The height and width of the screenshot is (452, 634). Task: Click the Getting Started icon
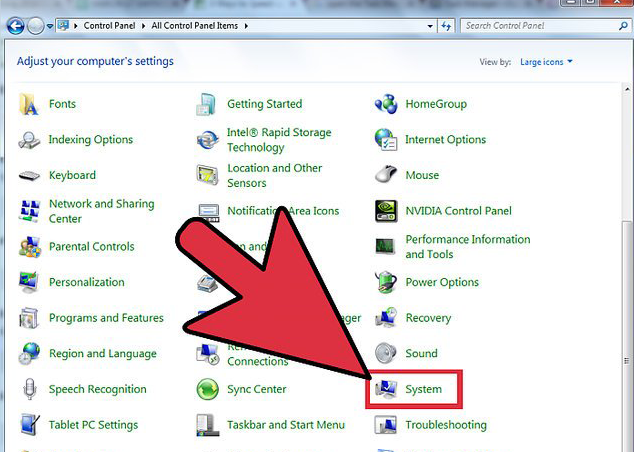(207, 104)
